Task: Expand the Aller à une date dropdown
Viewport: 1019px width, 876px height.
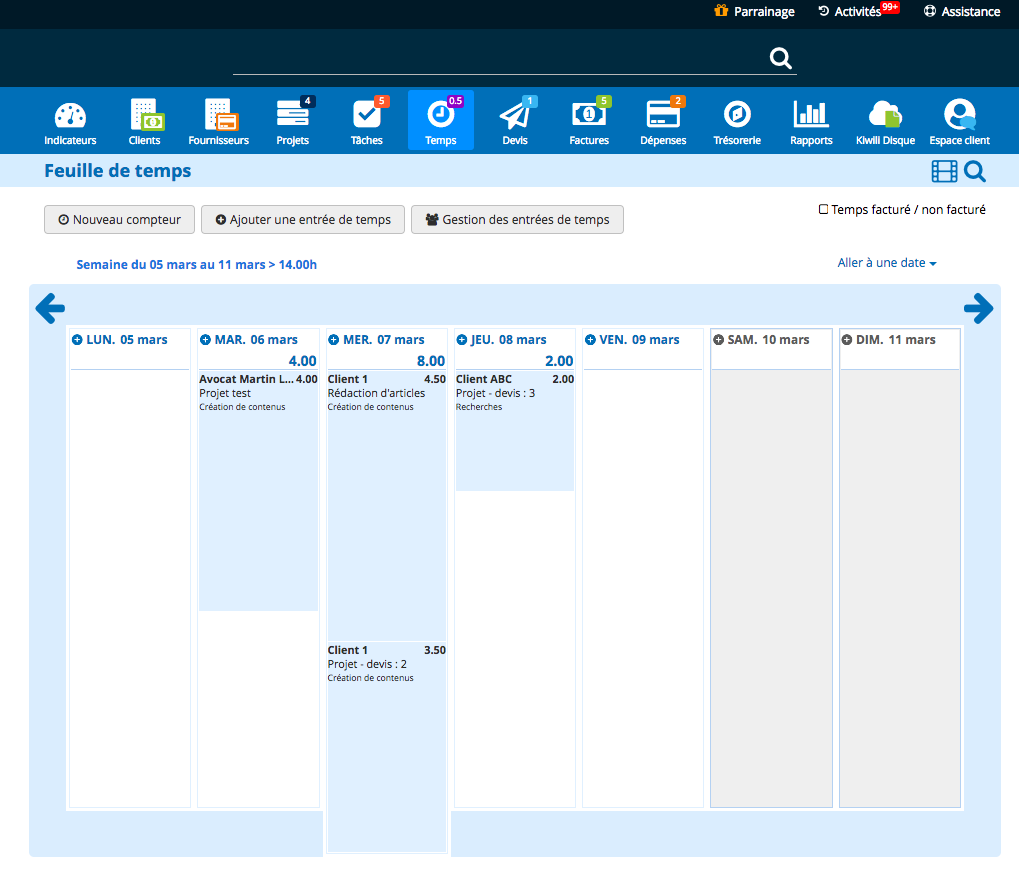Action: point(886,263)
